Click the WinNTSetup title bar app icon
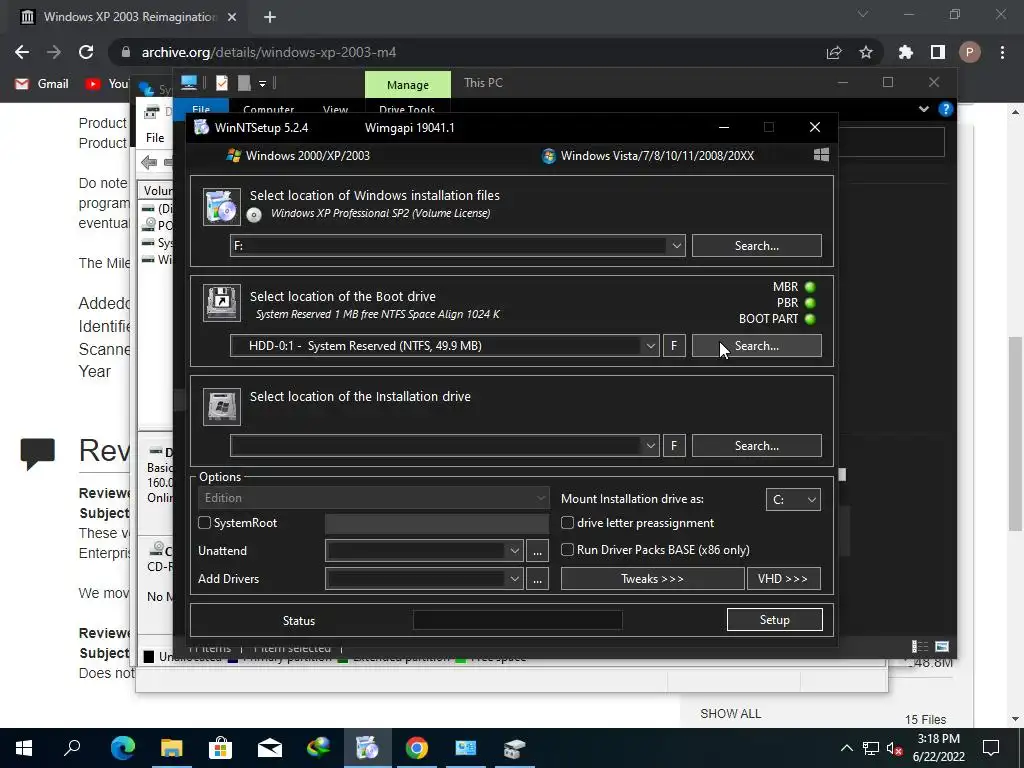This screenshot has height=768, width=1024. (x=201, y=127)
